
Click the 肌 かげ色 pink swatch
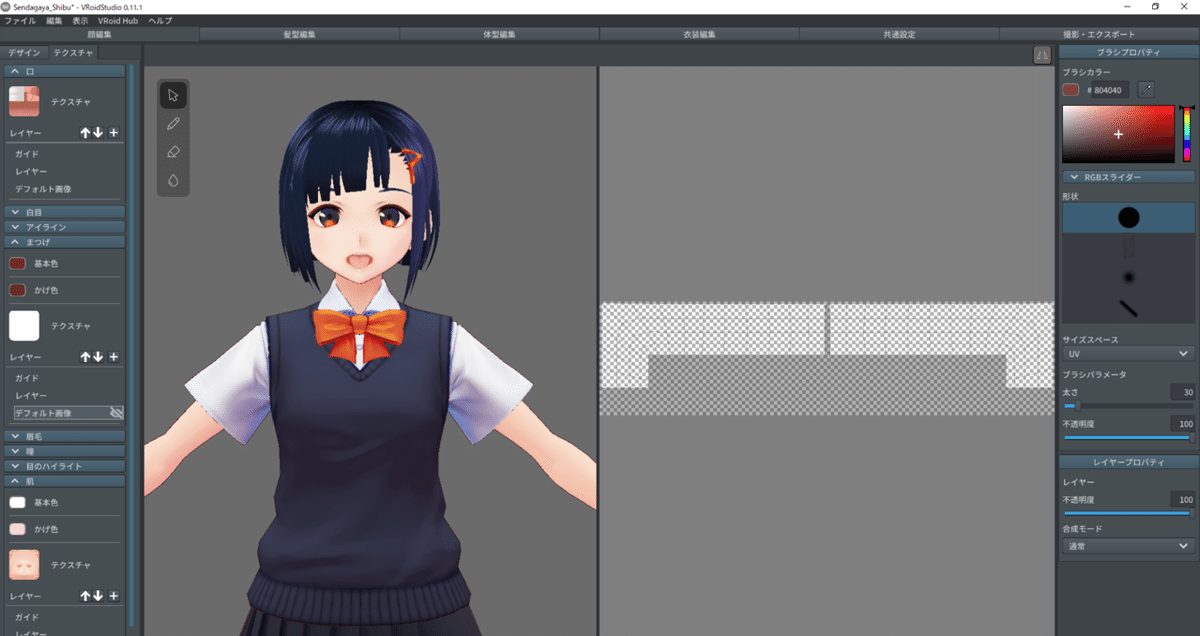tap(17, 529)
